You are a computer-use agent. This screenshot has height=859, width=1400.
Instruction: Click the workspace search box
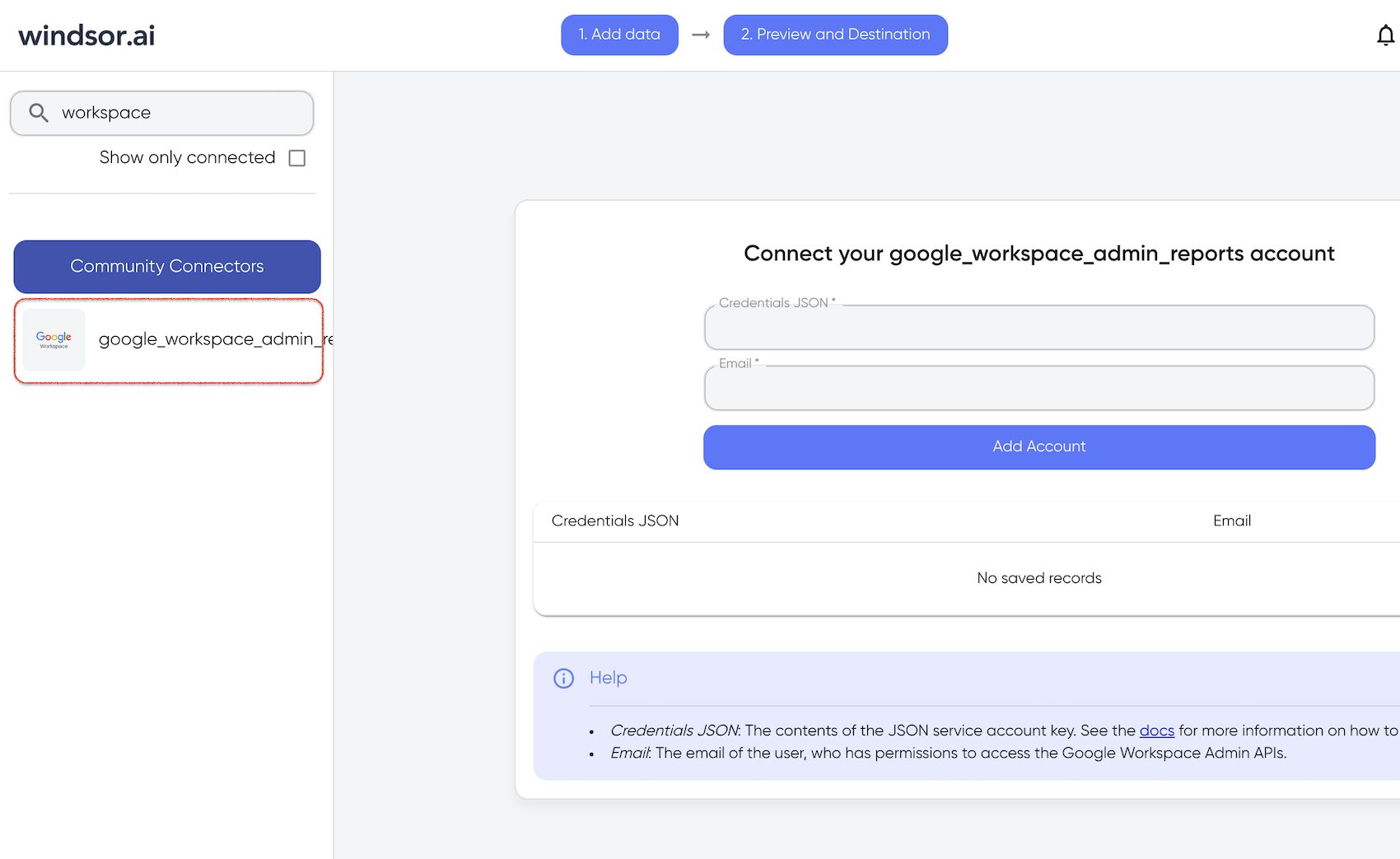tap(162, 113)
